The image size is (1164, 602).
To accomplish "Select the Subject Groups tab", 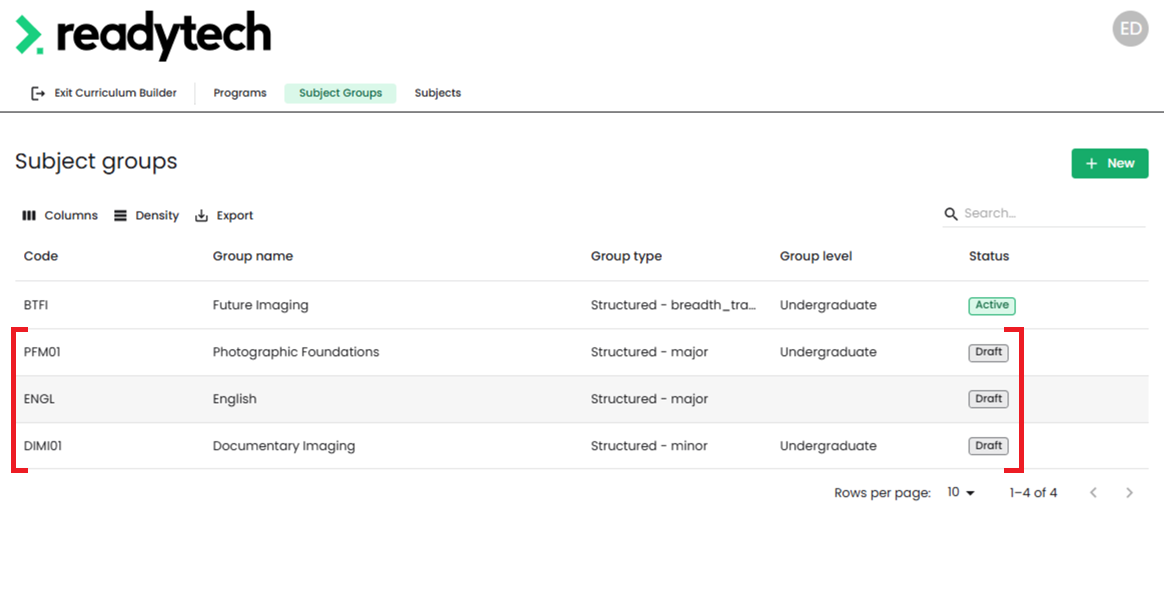I will pyautogui.click(x=340, y=93).
